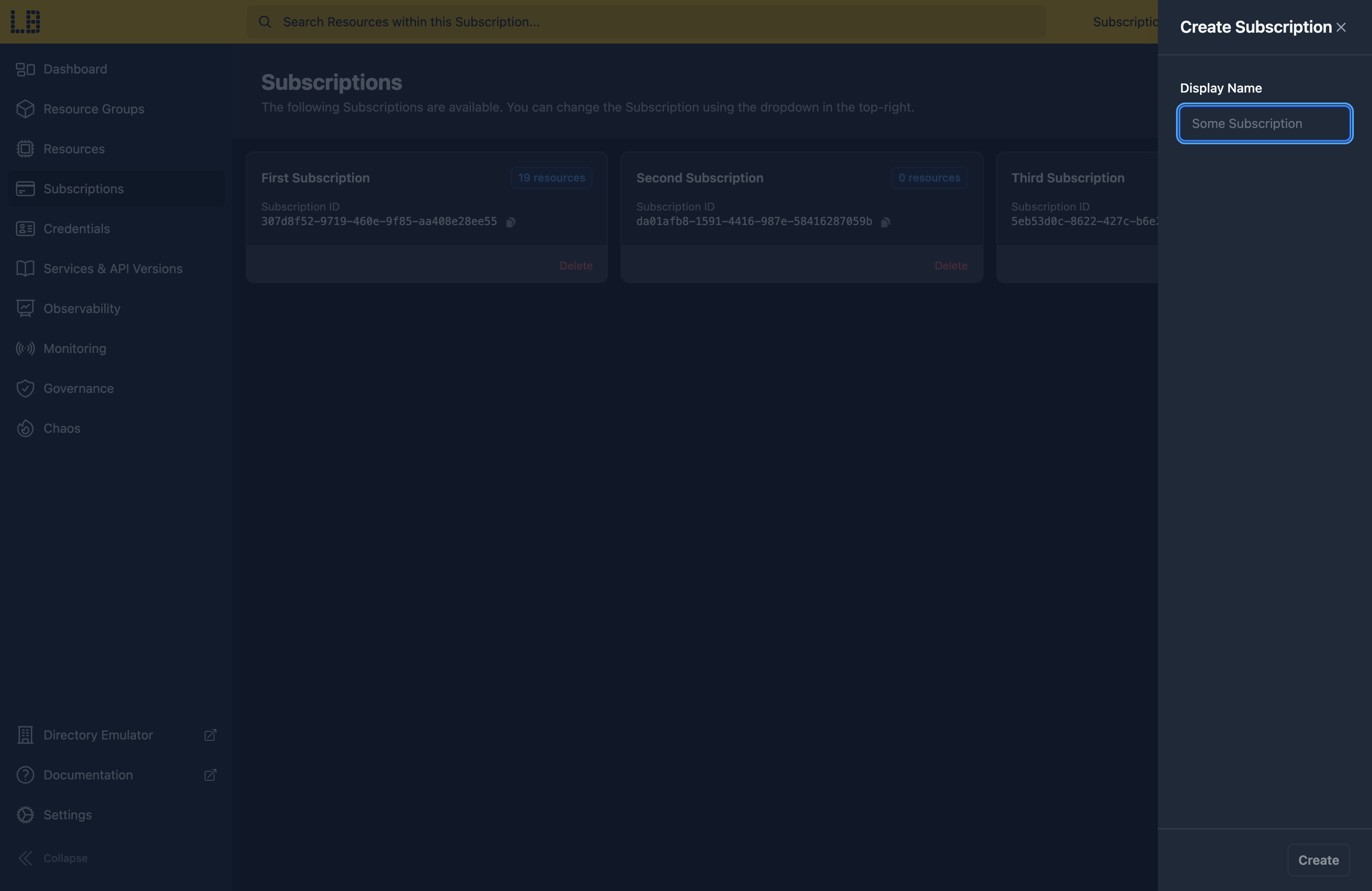Click ID text da01afb8-1591-4416-987e-58416287059b

[754, 221]
